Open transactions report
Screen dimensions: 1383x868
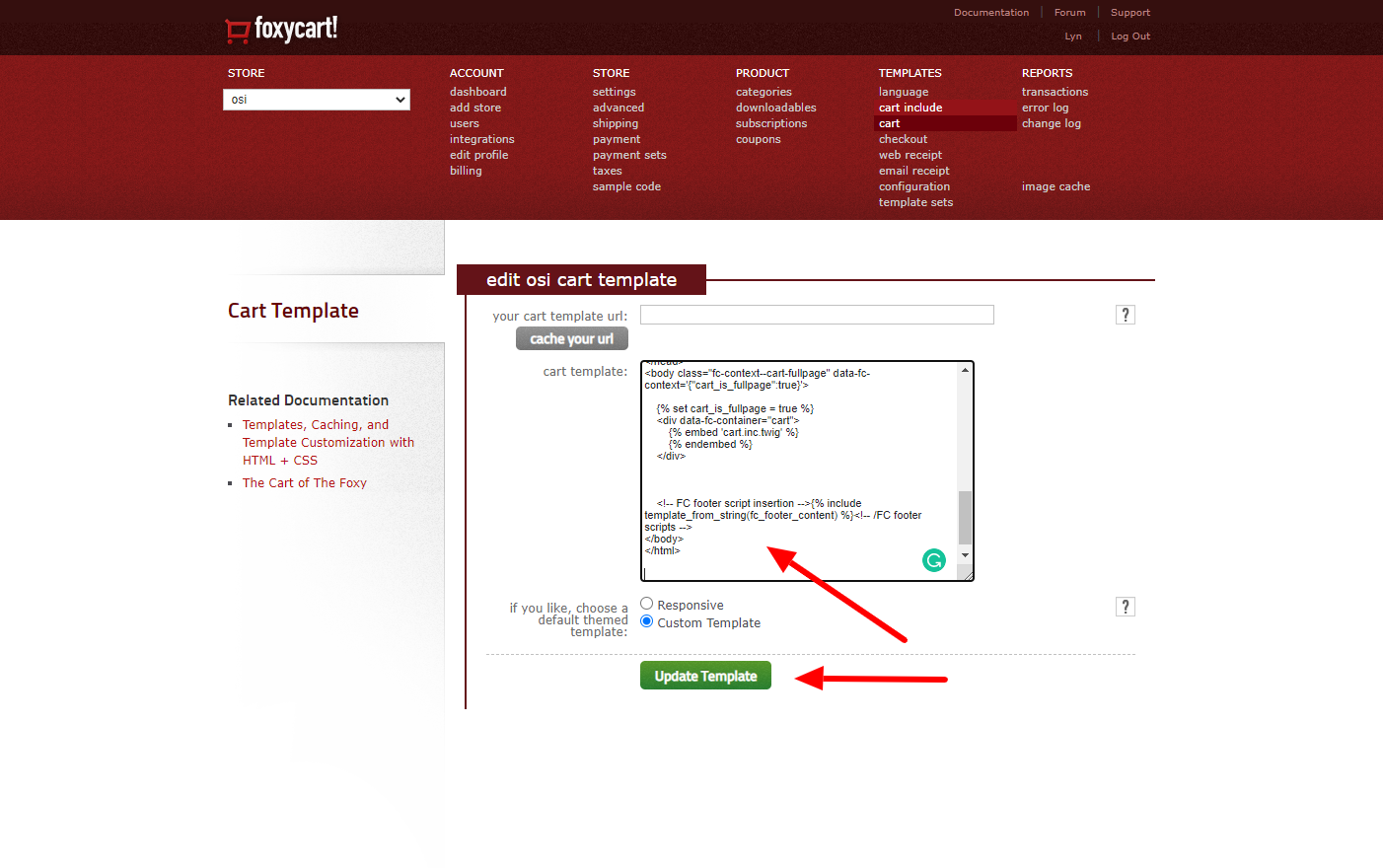pos(1055,92)
